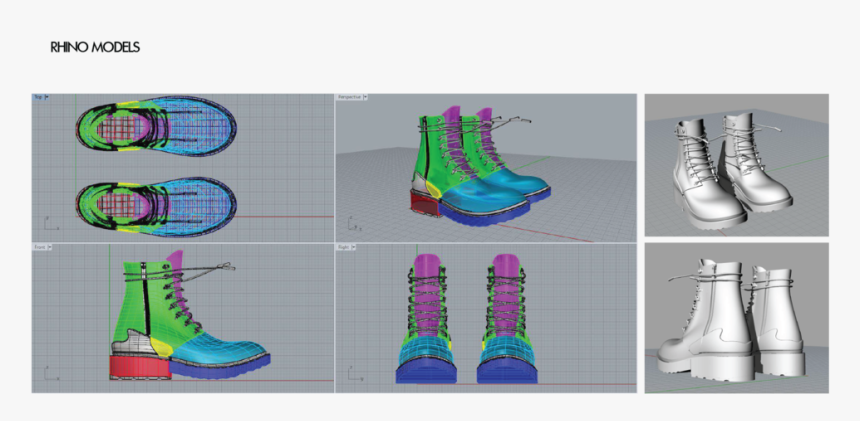Screen dimensions: 860x421
Task: Click the Top viewport title label
Action: [x=38, y=97]
